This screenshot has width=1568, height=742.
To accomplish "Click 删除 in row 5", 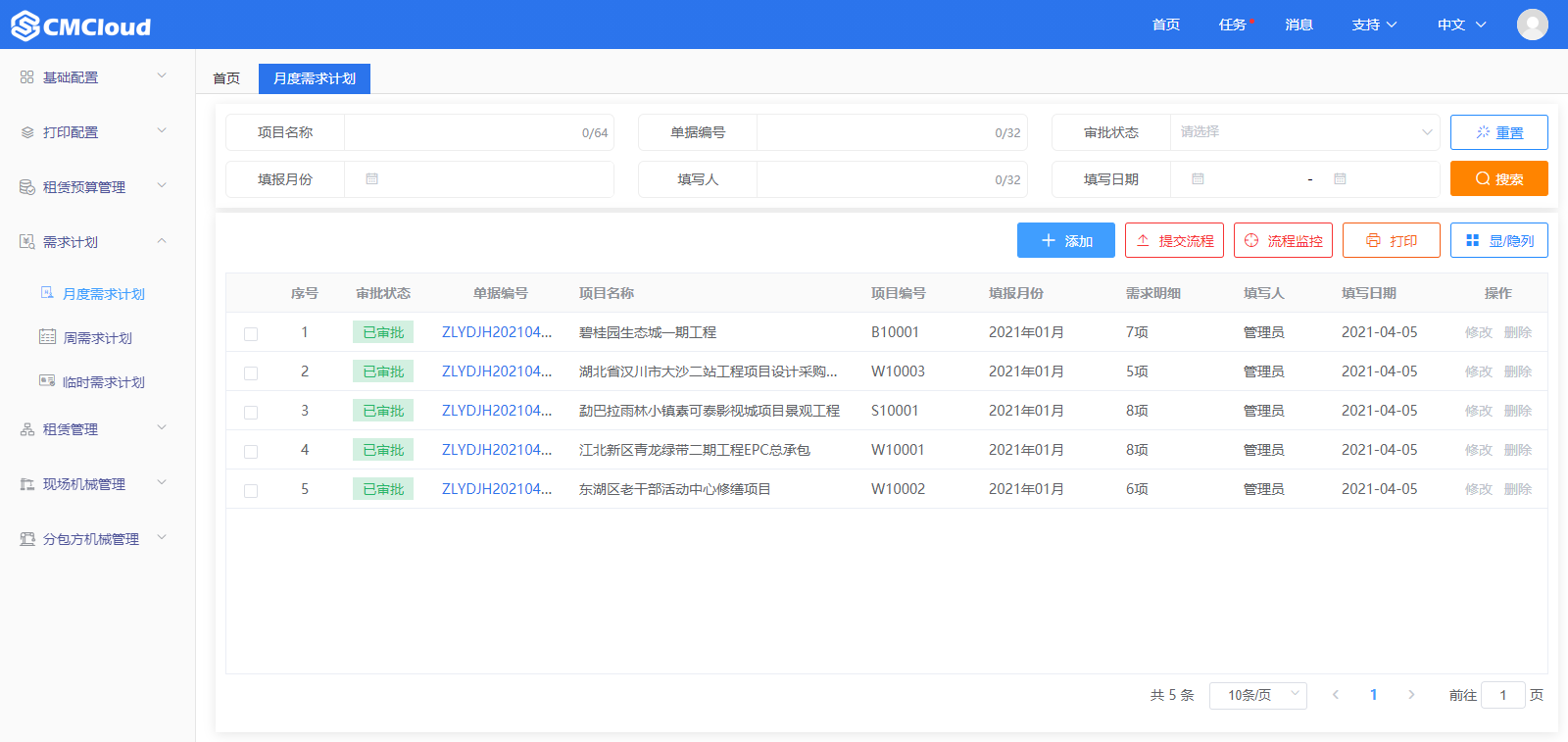I will pyautogui.click(x=1518, y=489).
